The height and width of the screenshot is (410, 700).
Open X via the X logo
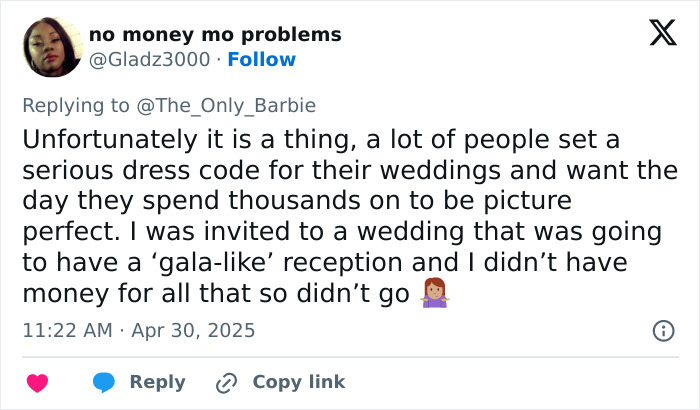(x=656, y=35)
